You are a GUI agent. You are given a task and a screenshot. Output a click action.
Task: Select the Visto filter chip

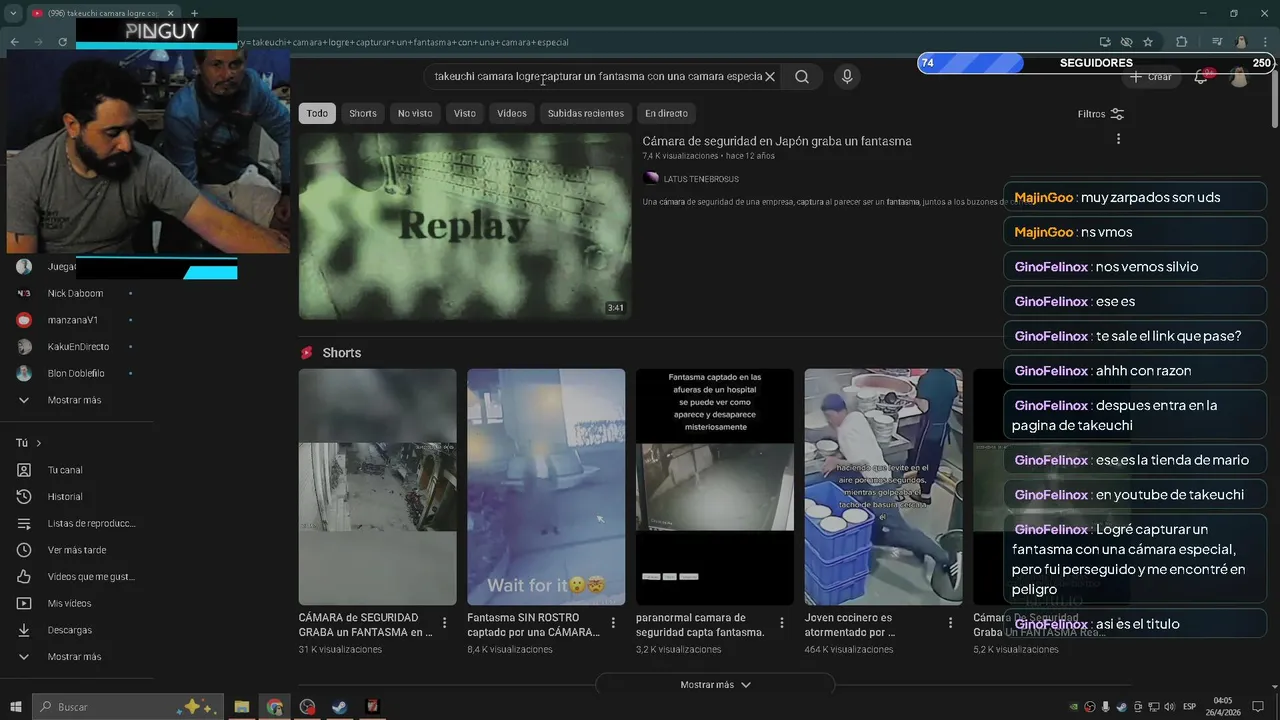tap(465, 113)
